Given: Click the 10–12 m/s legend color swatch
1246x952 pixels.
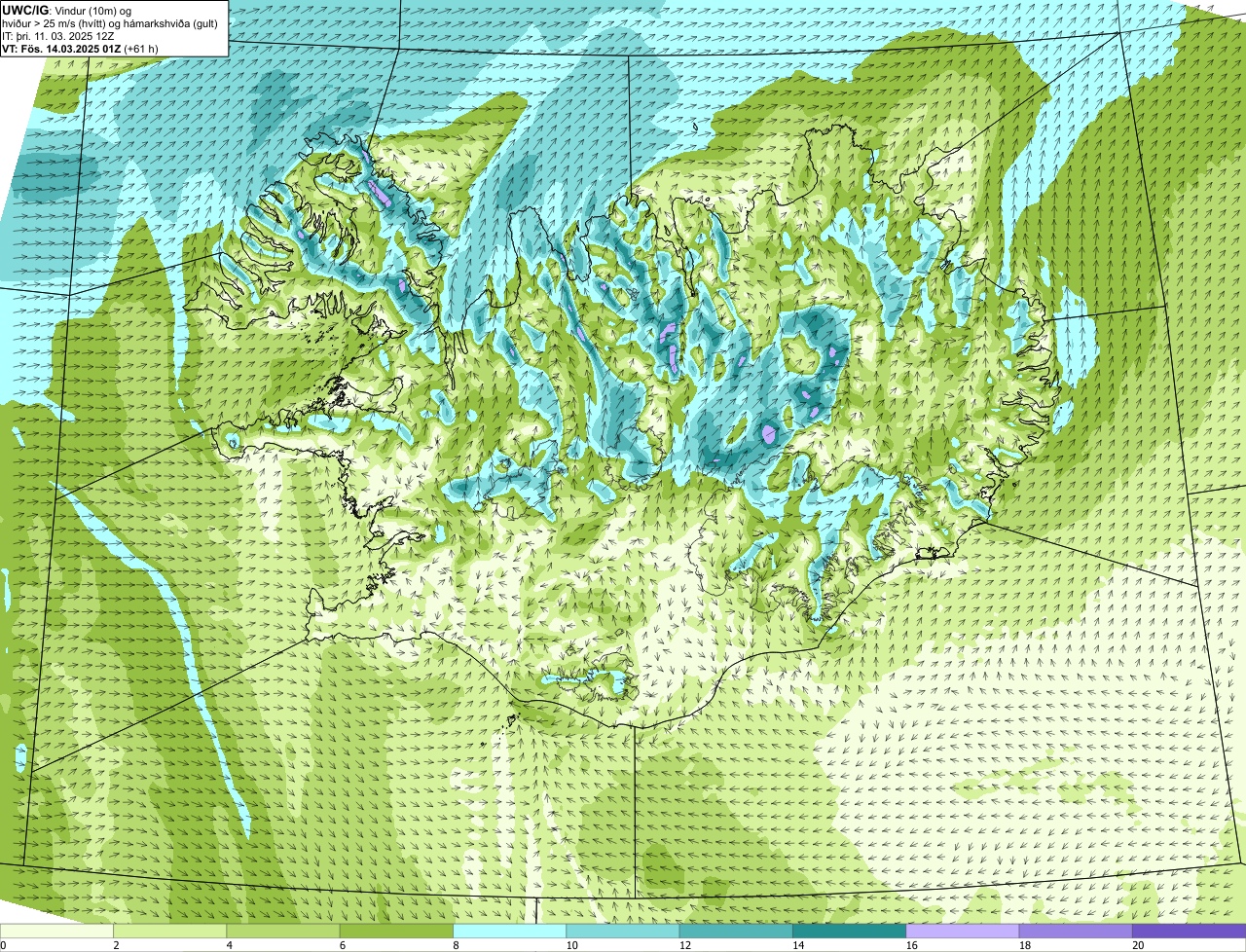Looking at the screenshot, I should point(623,931).
